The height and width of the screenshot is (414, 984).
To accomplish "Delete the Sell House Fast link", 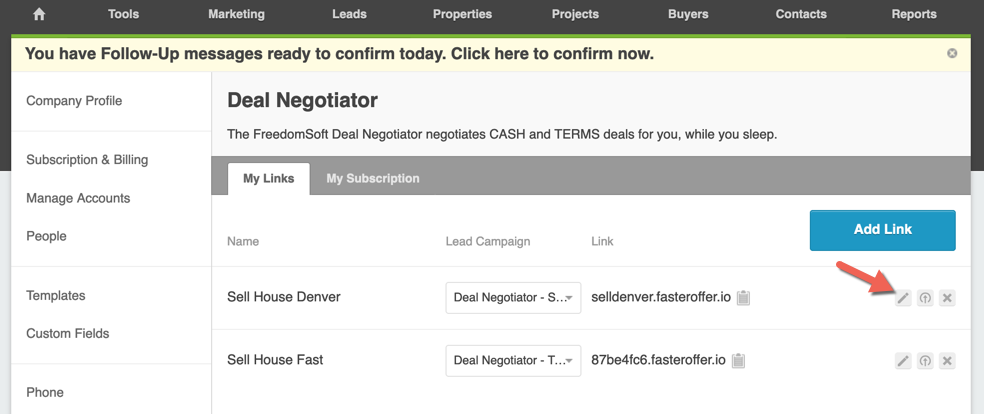I will coord(947,361).
